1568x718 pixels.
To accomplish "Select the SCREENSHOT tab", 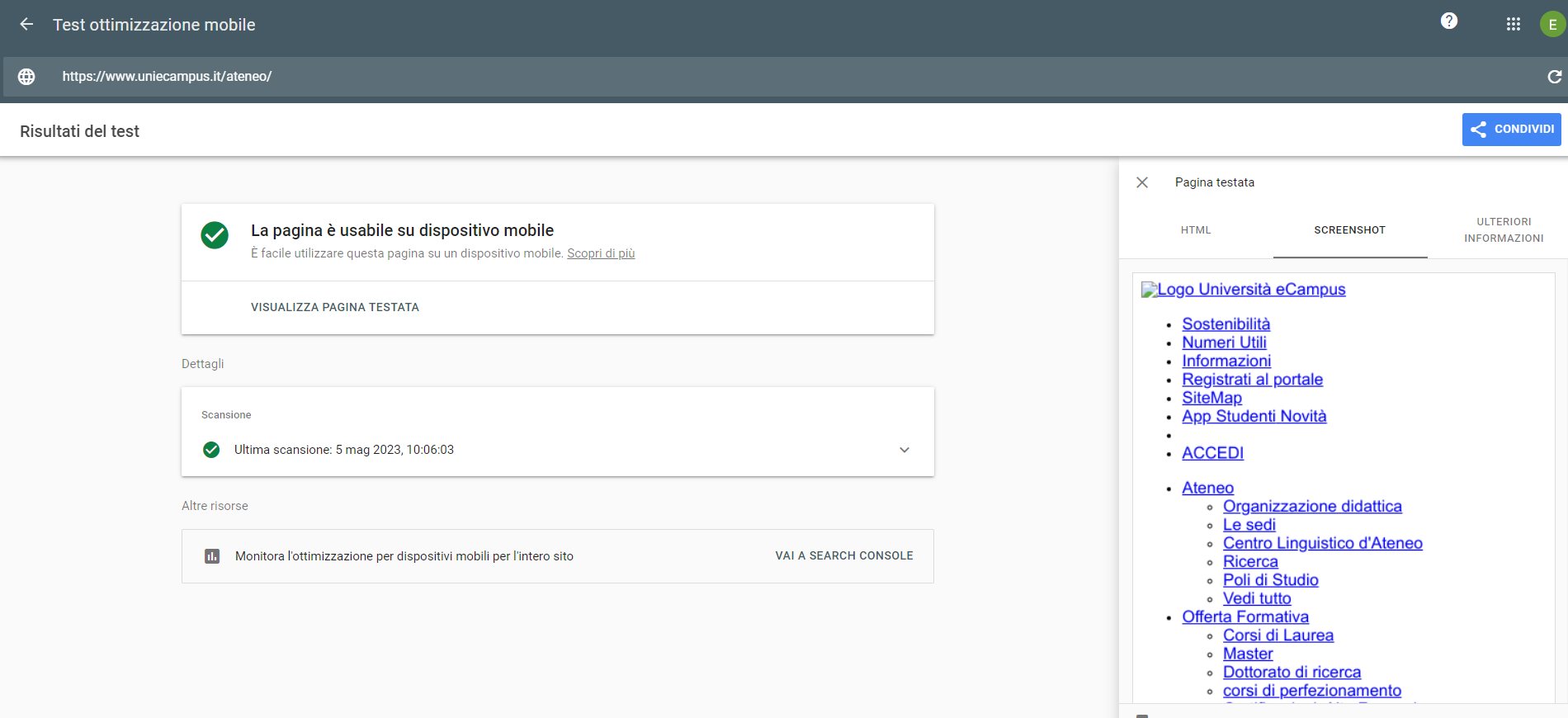I will pos(1350,230).
